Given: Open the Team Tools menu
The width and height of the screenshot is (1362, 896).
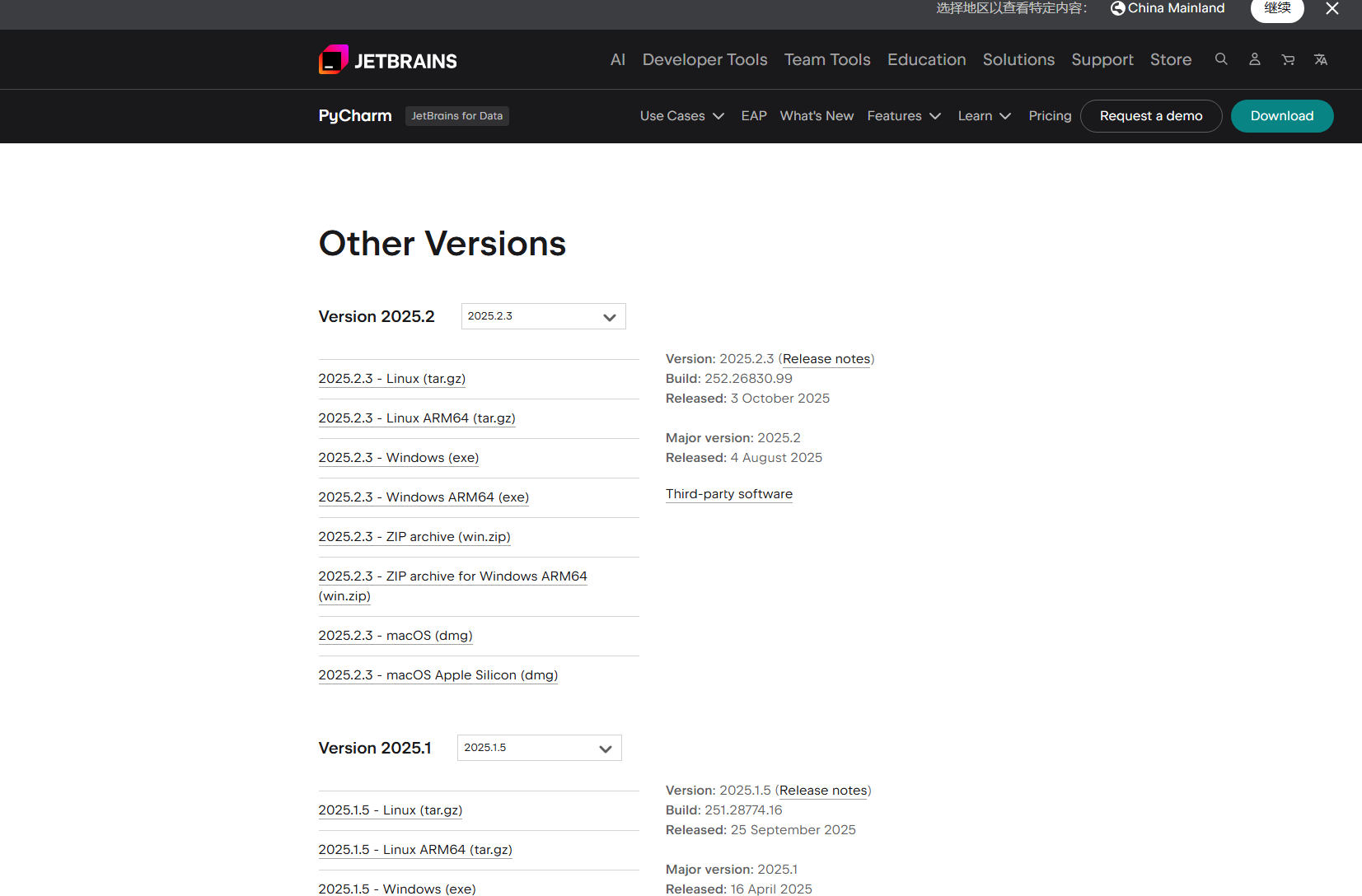Looking at the screenshot, I should [827, 59].
